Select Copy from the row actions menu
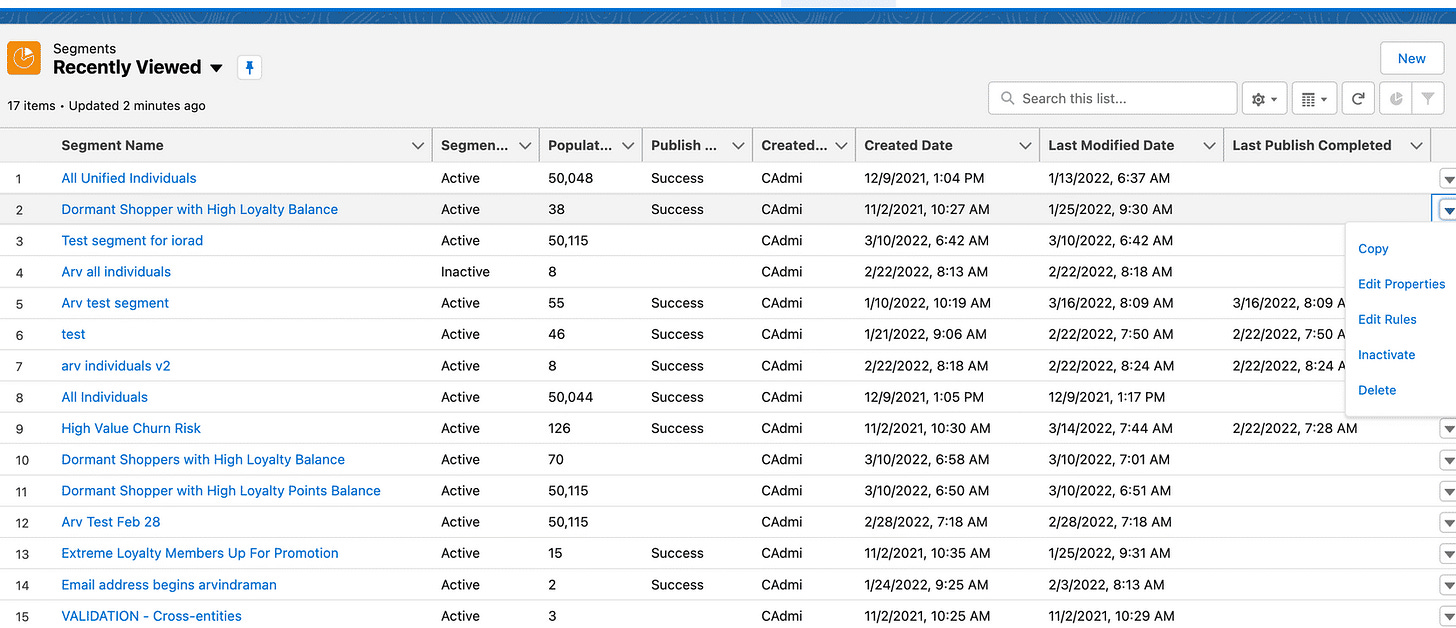The width and height of the screenshot is (1456, 628). [1373, 248]
